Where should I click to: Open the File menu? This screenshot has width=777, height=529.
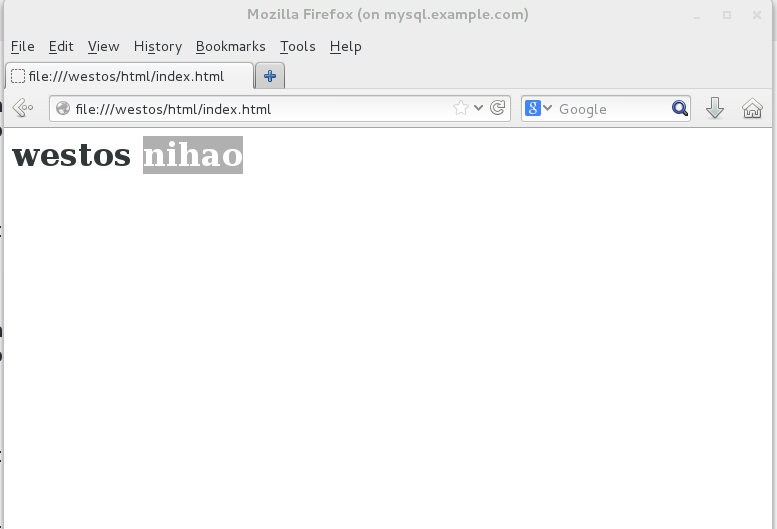click(23, 47)
